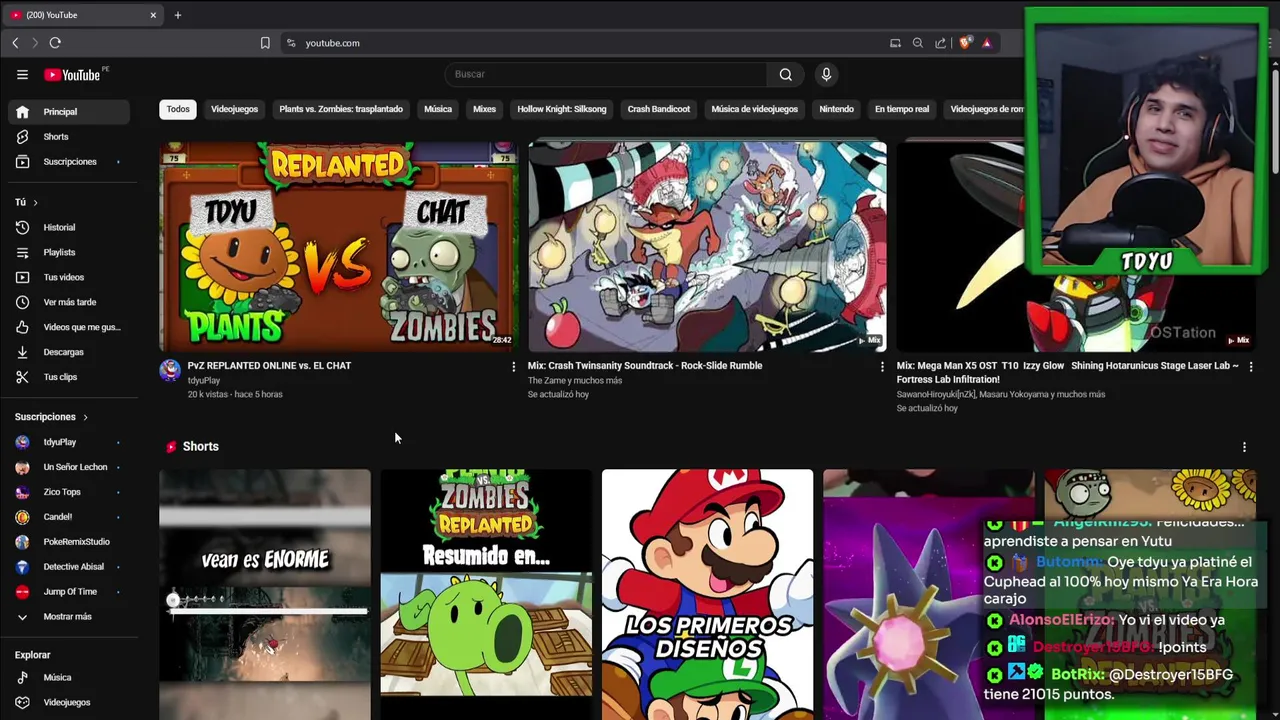The image size is (1280, 720).
Task: Select Música de videojuegos chip
Action: pyautogui.click(x=755, y=109)
